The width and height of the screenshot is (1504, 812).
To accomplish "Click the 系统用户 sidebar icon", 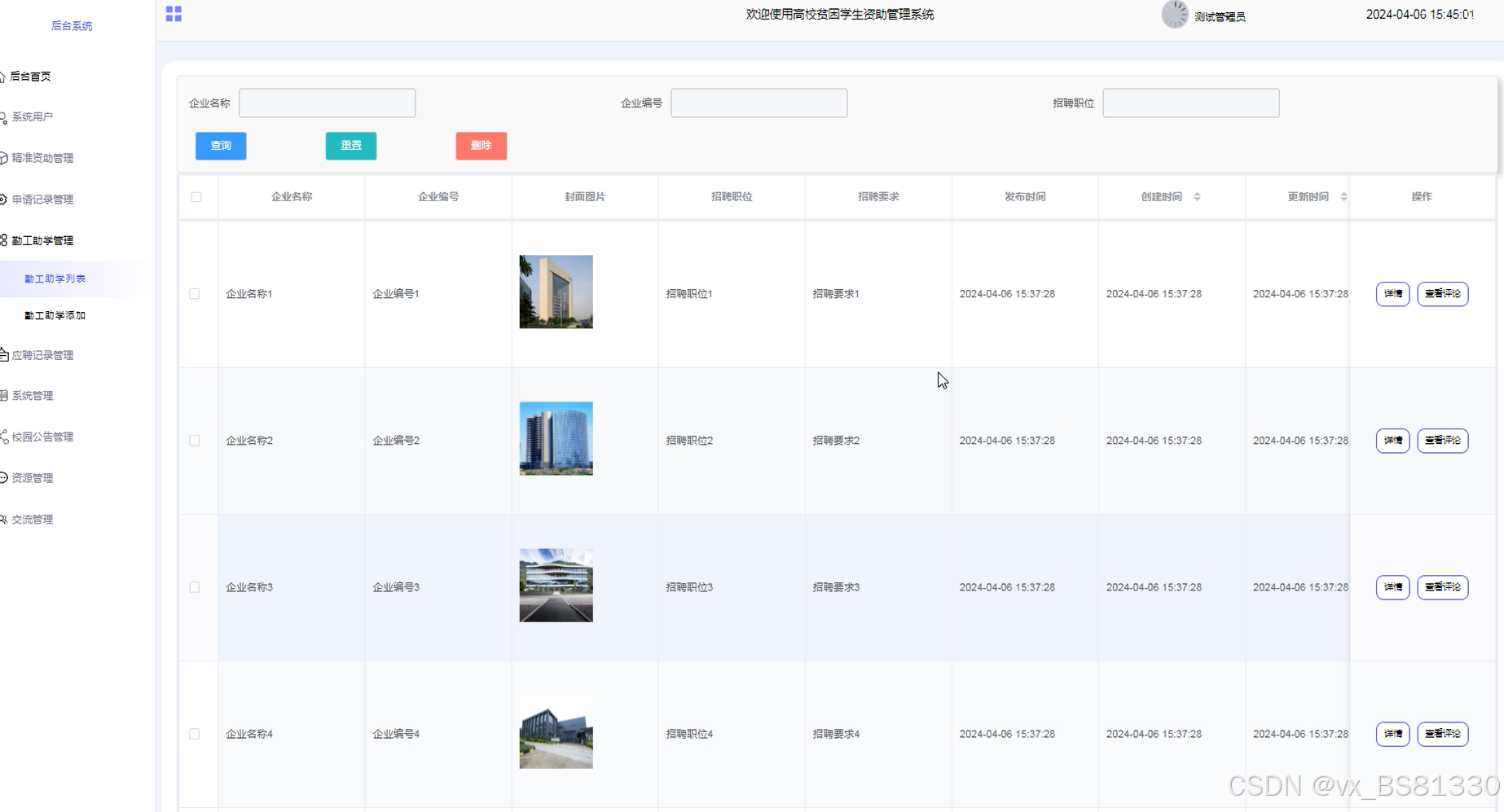I will pos(3,117).
